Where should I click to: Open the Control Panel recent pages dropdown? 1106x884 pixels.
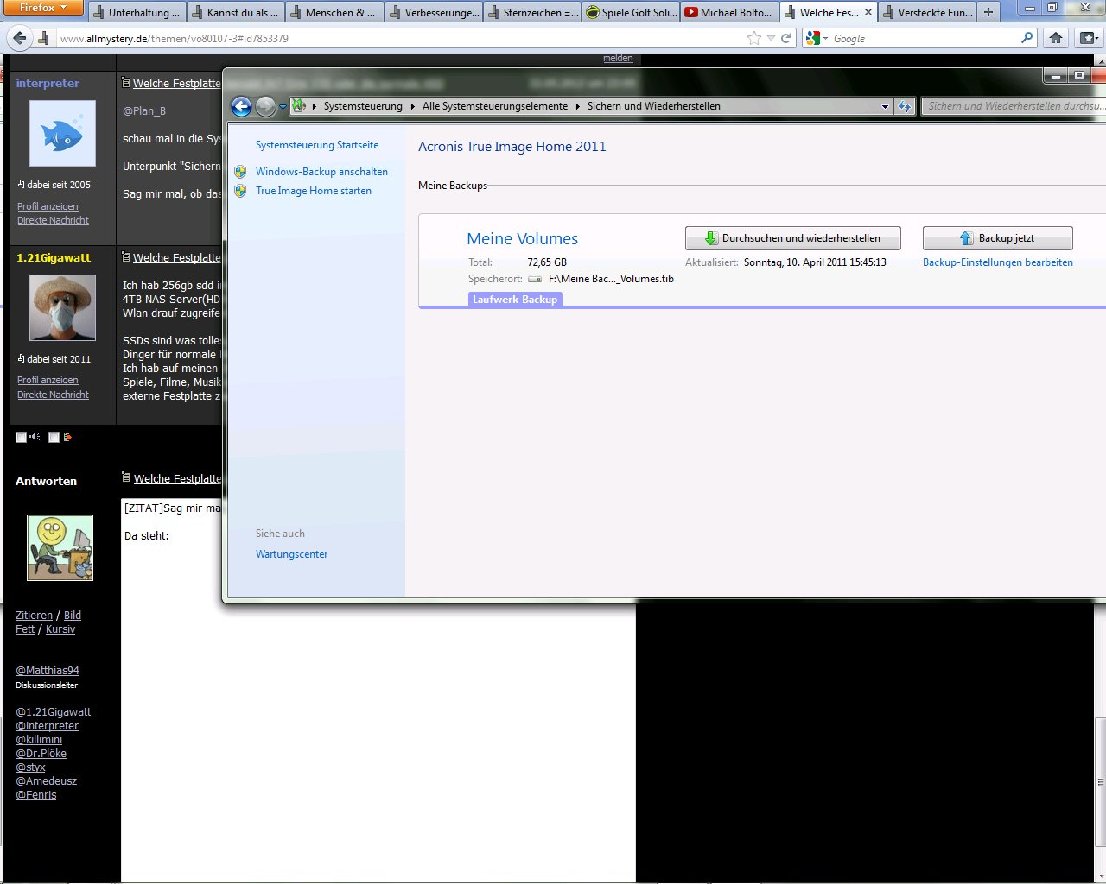pyautogui.click(x=283, y=107)
